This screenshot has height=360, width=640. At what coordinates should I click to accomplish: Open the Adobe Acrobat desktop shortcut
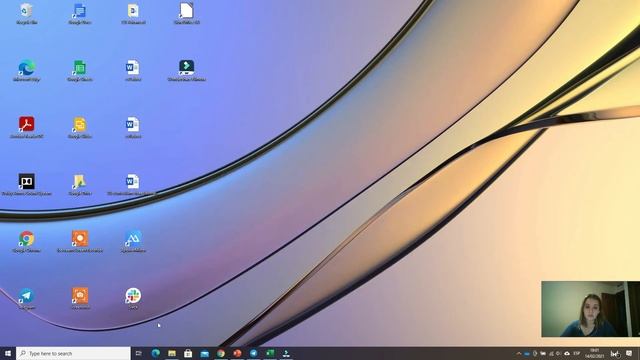pos(27,127)
